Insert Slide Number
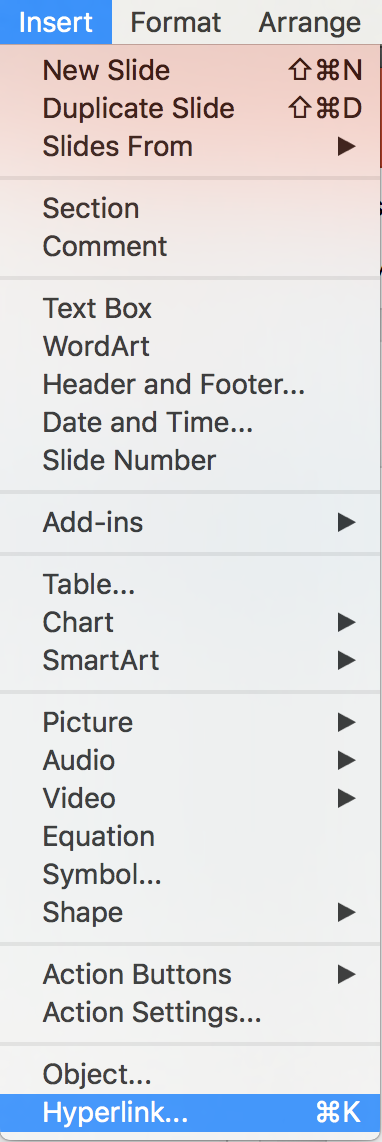 (x=190, y=460)
